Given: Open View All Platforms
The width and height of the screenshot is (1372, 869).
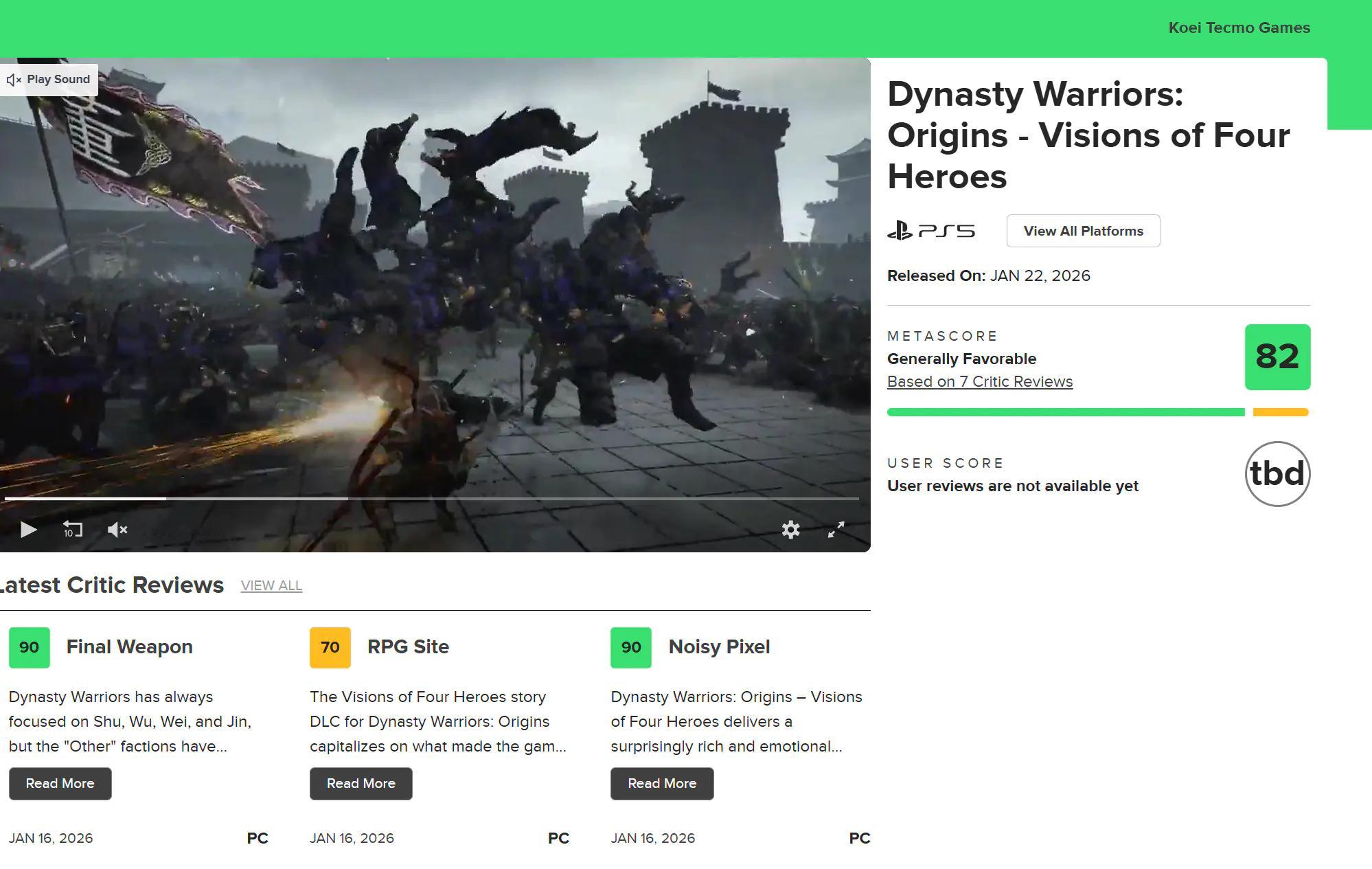Looking at the screenshot, I should [1083, 231].
